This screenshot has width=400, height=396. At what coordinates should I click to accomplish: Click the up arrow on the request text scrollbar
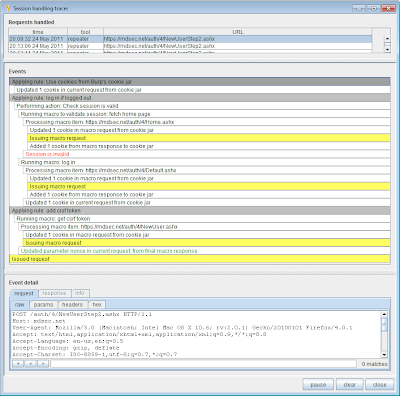[x=384, y=314]
